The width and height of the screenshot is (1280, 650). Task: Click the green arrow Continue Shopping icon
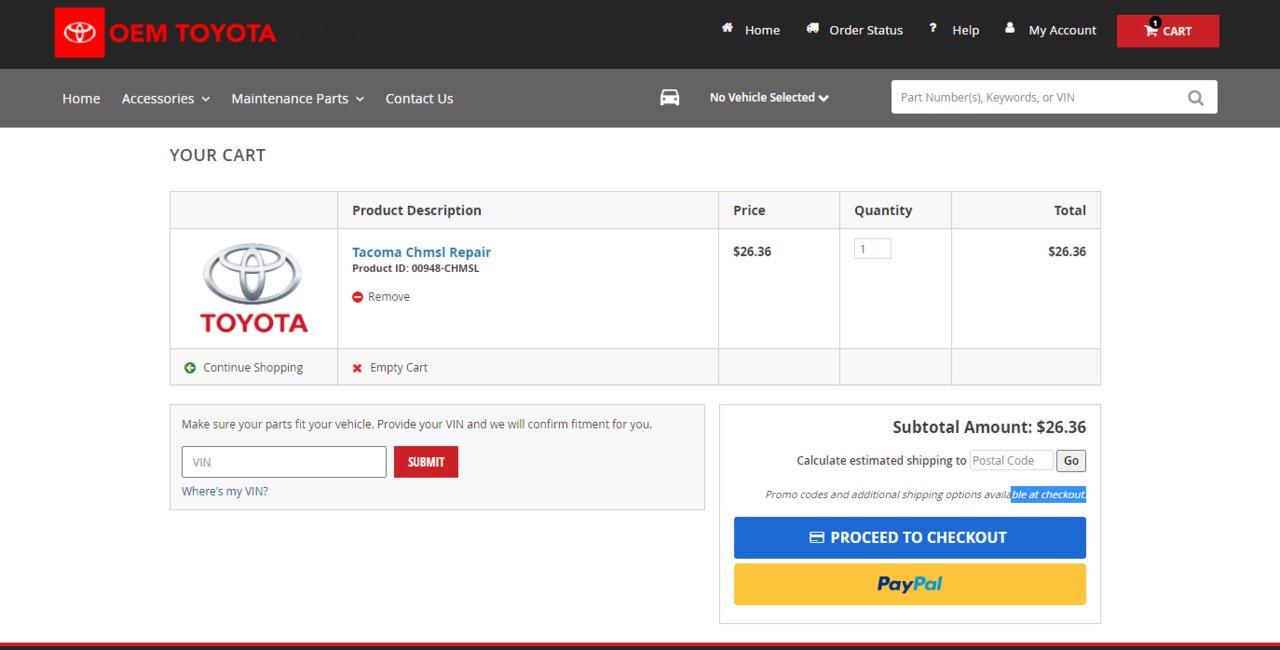click(190, 368)
